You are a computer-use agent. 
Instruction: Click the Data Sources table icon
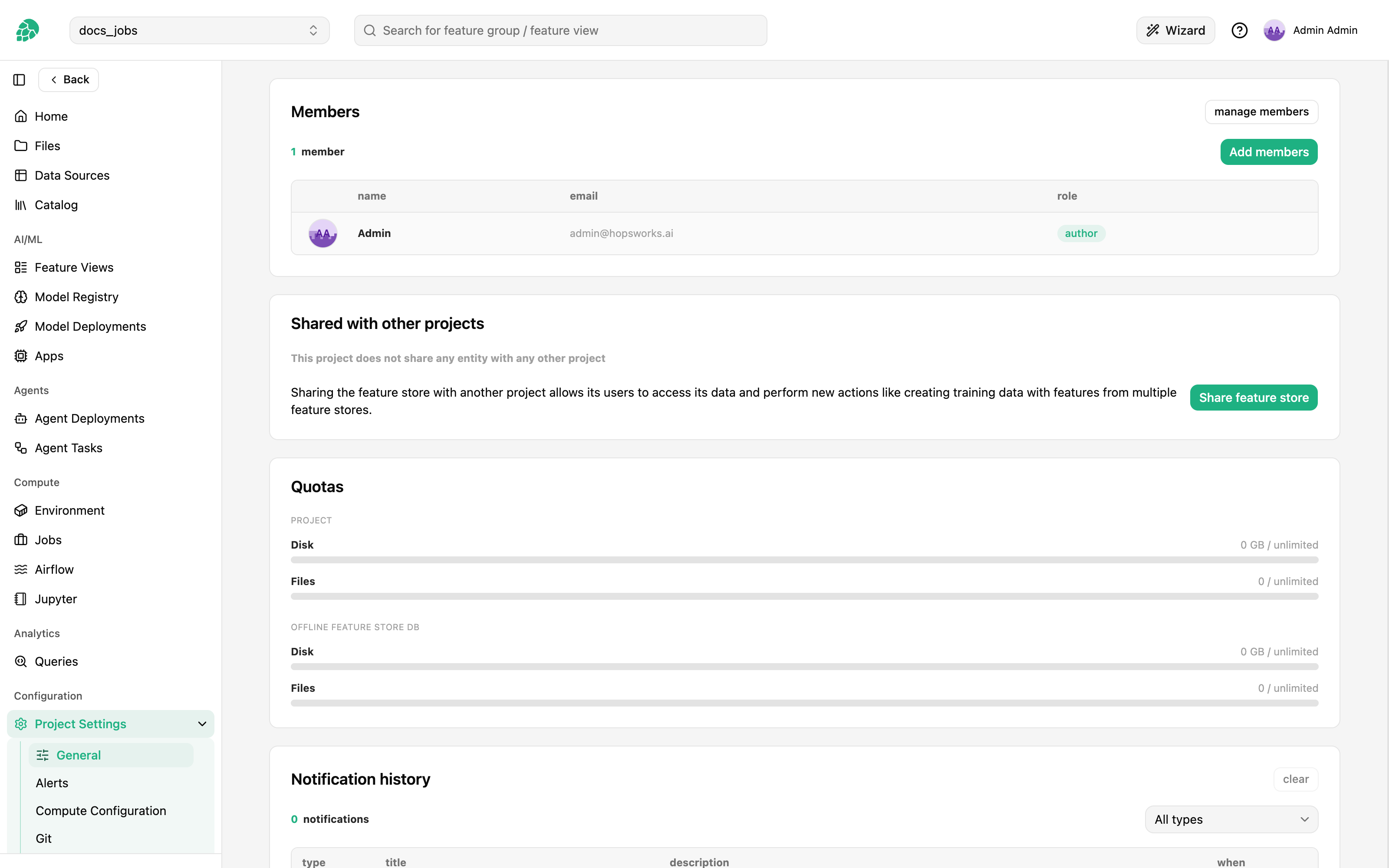tap(21, 175)
